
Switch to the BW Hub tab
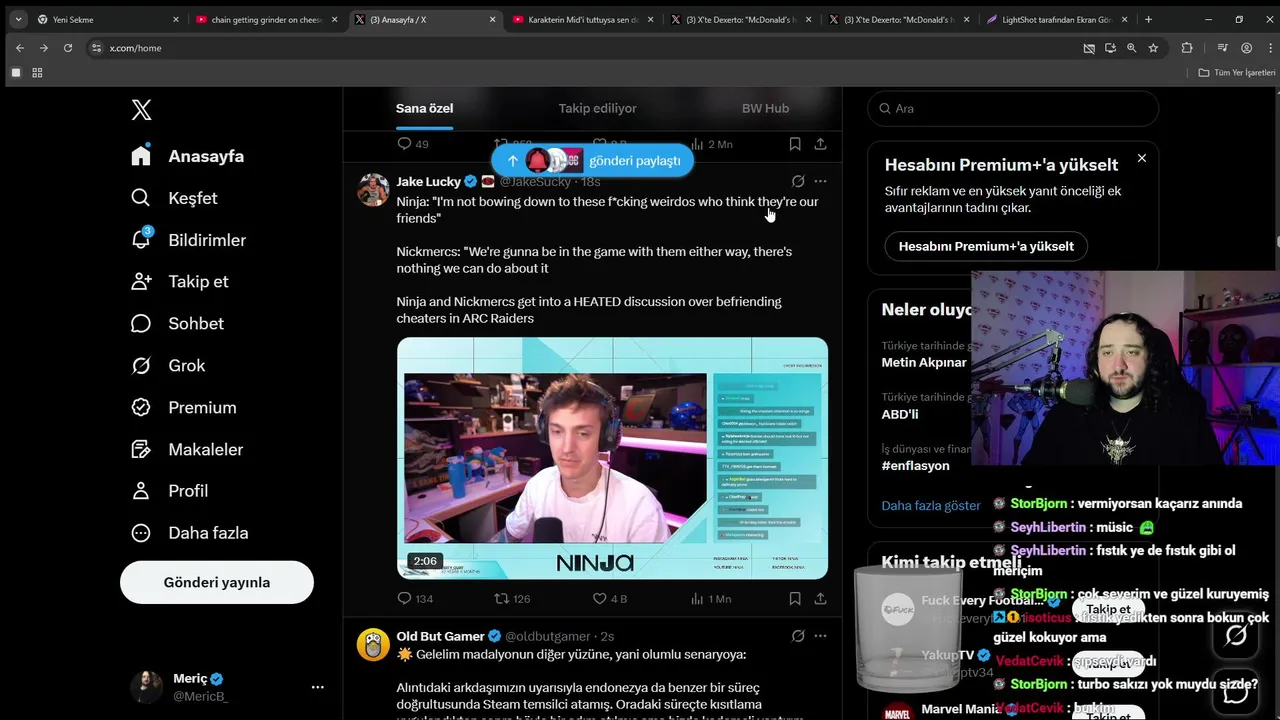coord(765,108)
